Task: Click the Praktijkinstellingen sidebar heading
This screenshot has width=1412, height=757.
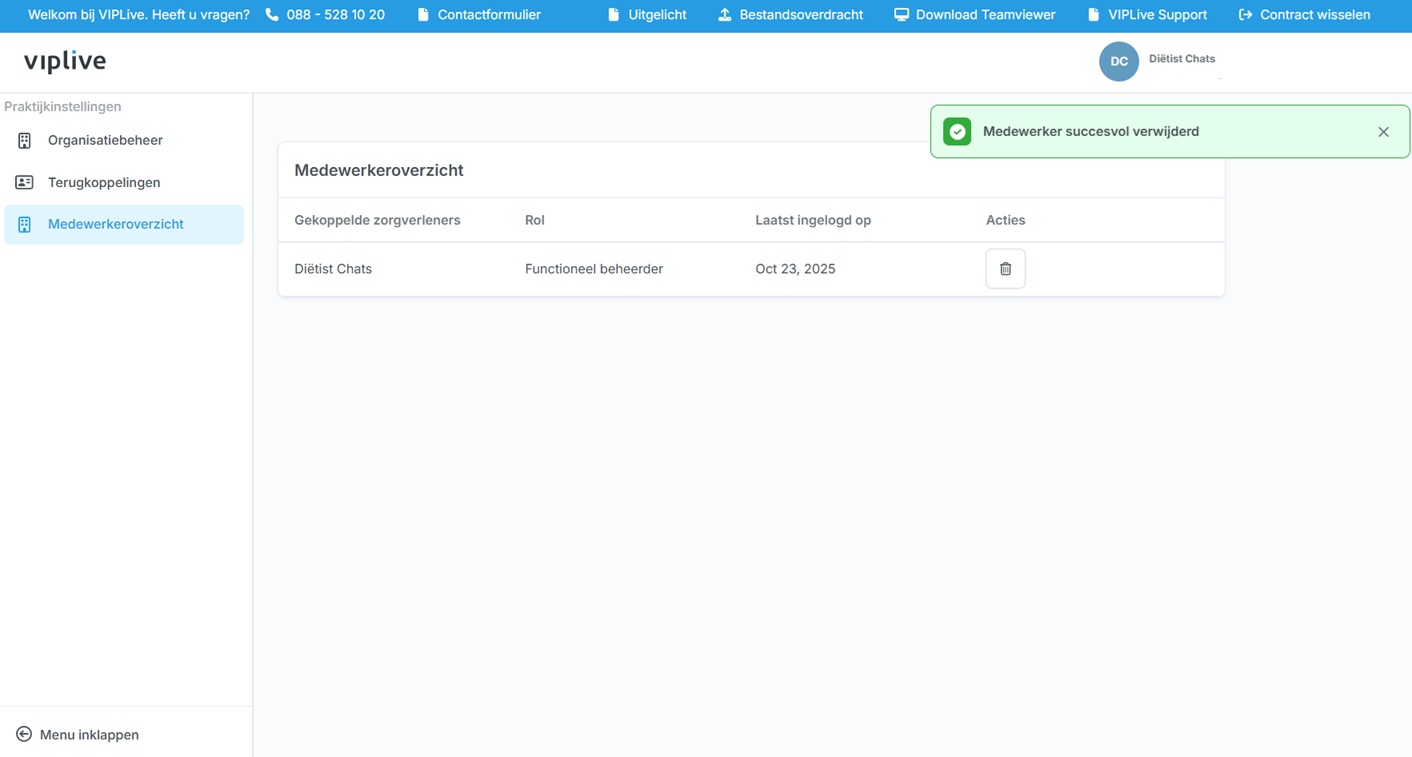Action: (x=63, y=106)
